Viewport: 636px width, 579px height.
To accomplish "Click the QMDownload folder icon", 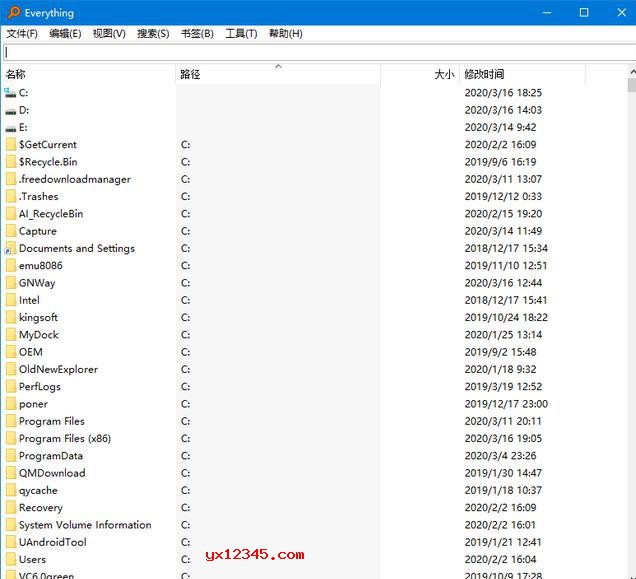I will click(11, 473).
